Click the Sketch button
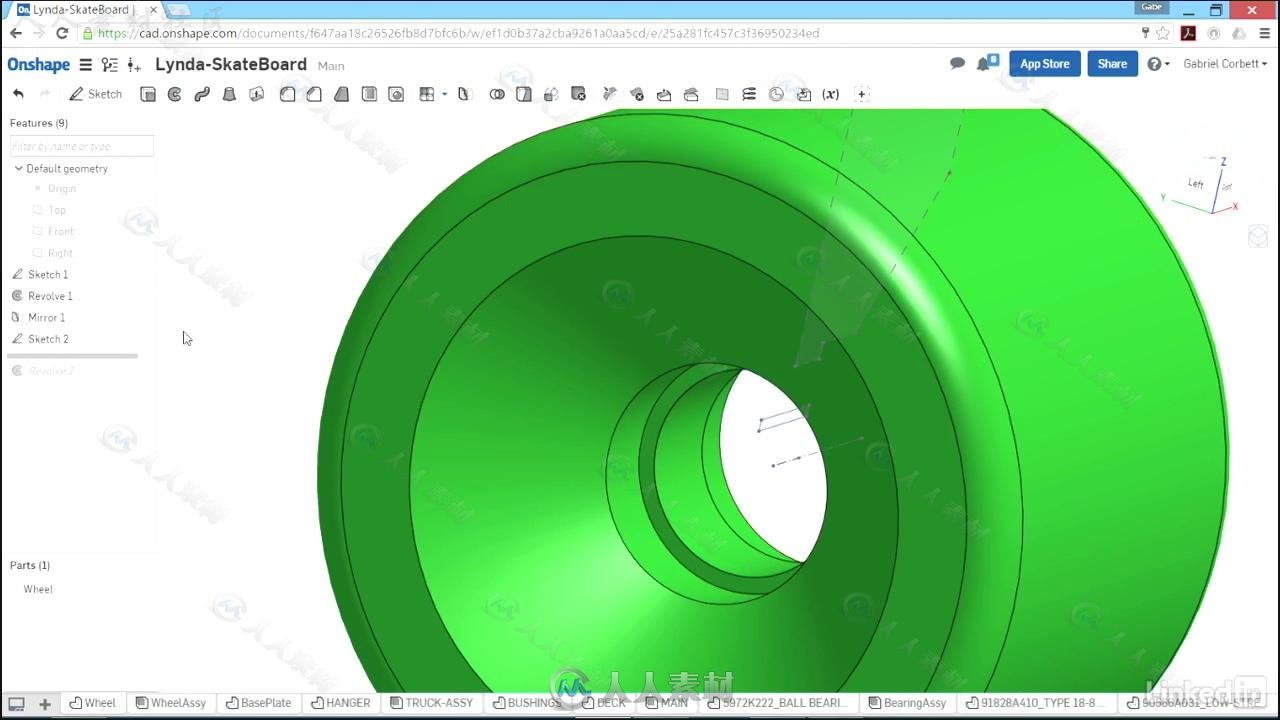Image resolution: width=1280 pixels, height=720 pixels. 96,94
